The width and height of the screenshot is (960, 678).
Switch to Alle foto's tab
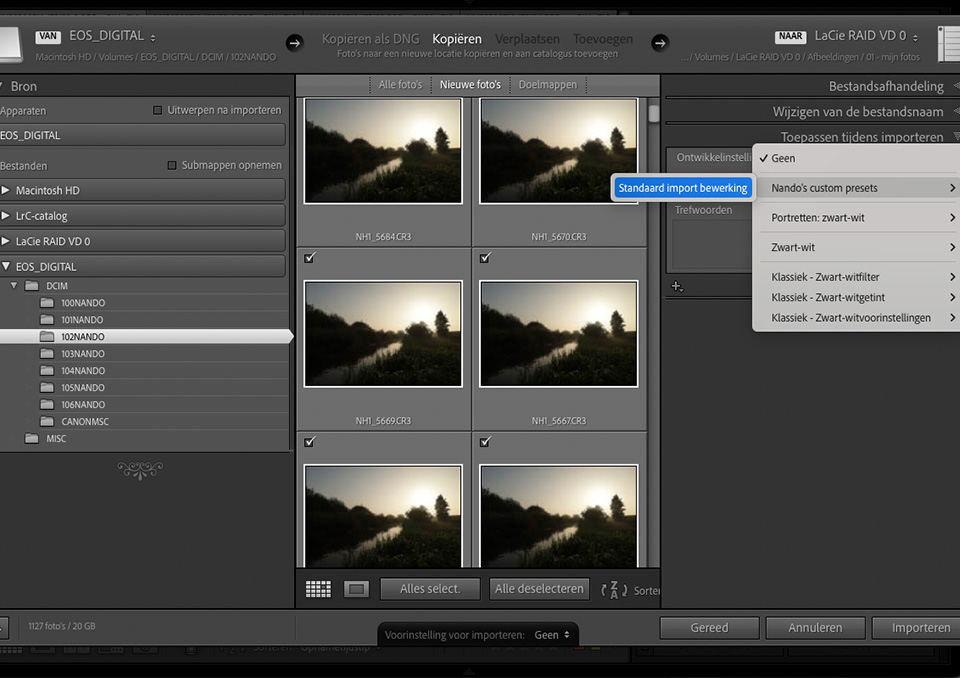[x=400, y=85]
